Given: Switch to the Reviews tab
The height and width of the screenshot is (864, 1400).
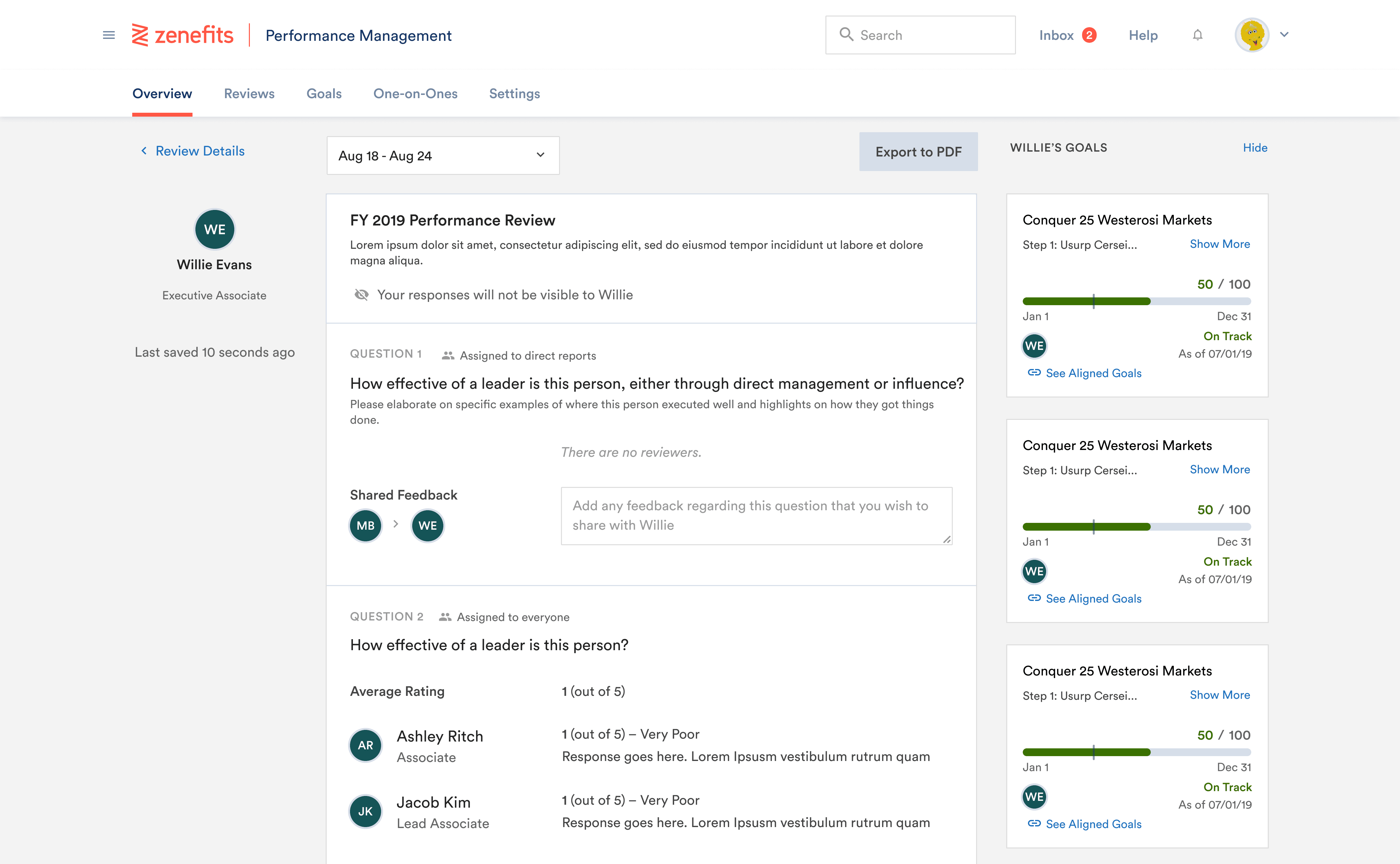Looking at the screenshot, I should point(249,94).
